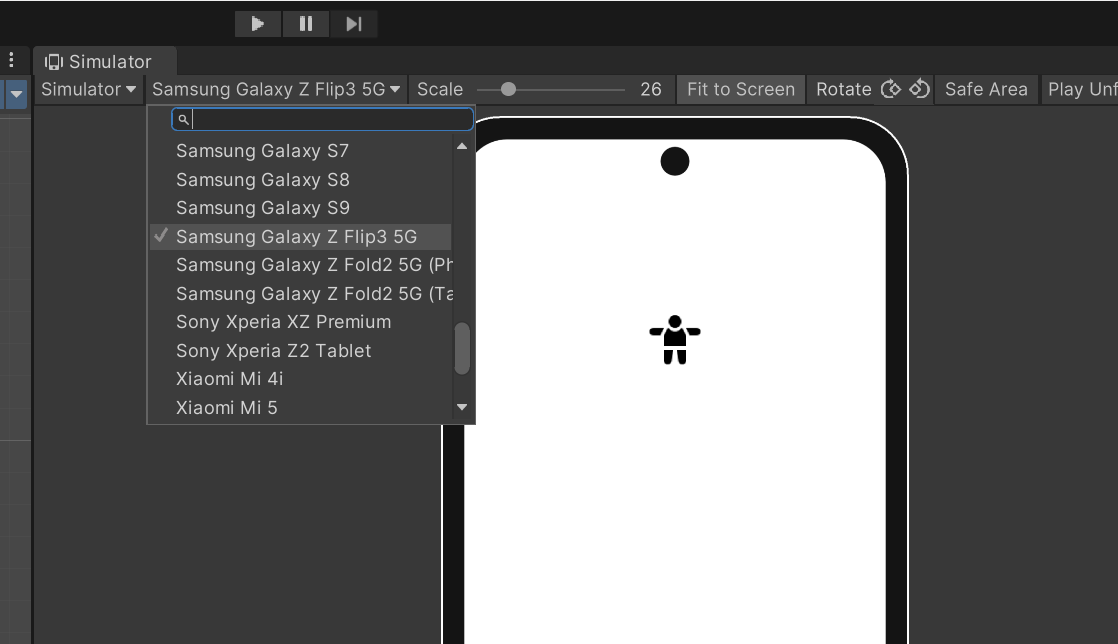
Task: Click the Pause button
Action: point(306,24)
